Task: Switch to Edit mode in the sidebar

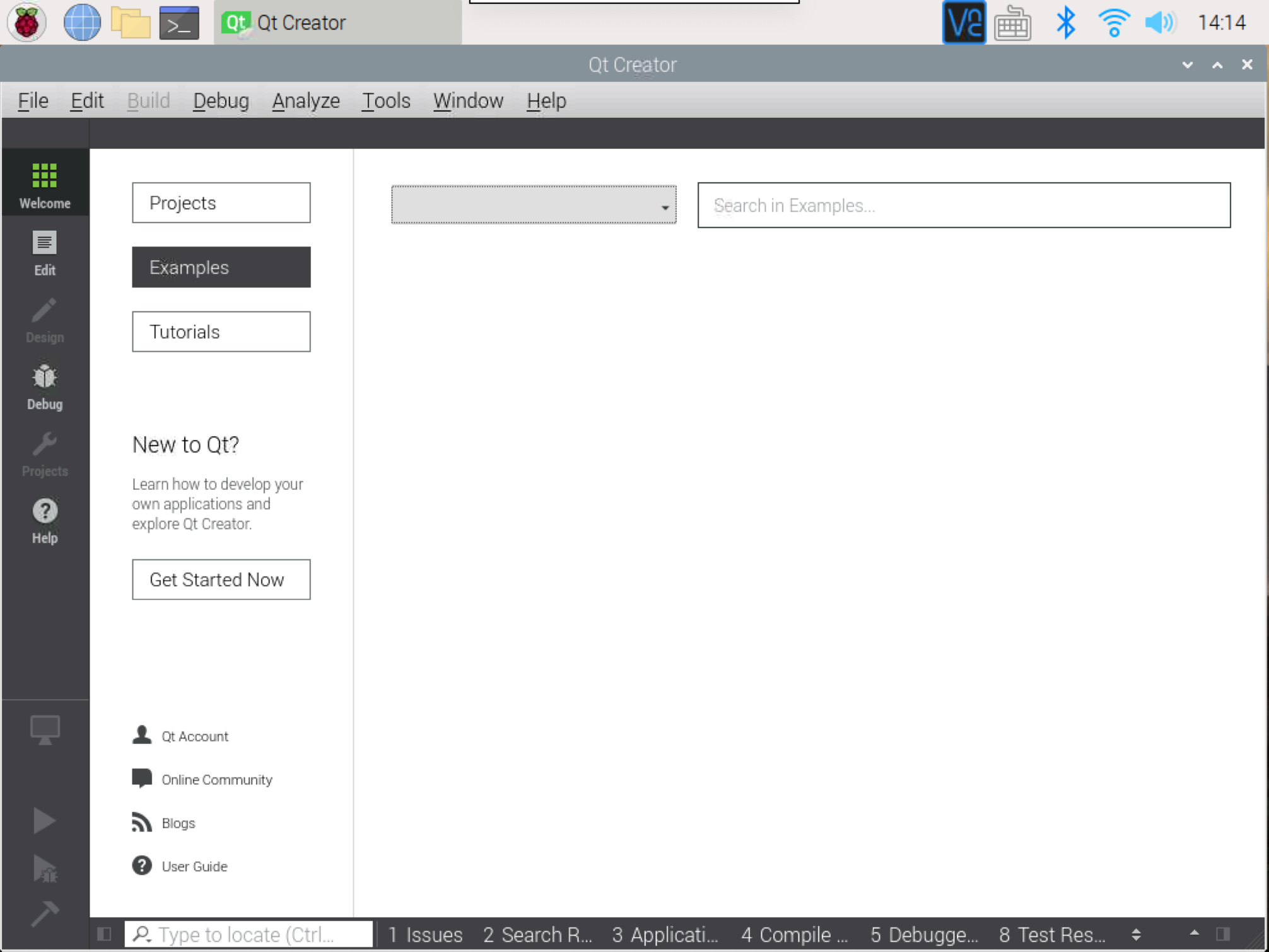Action: pyautogui.click(x=44, y=252)
